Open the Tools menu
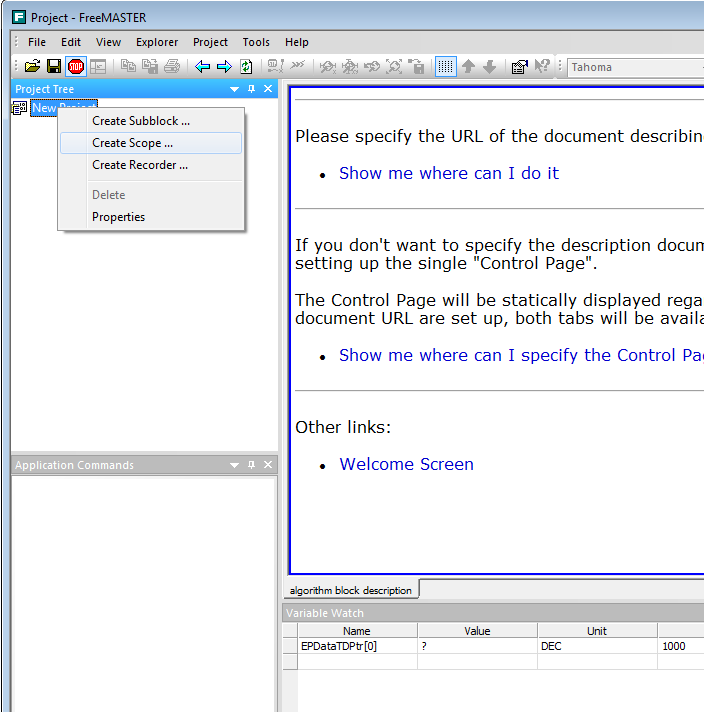This screenshot has height=712, width=704. pos(256,42)
